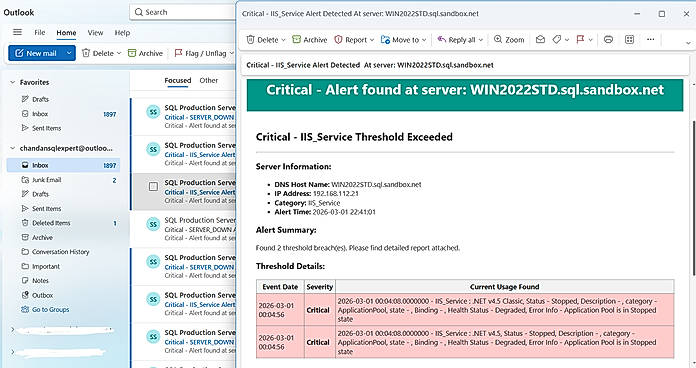Open the Help ribbon tab
This screenshot has height=368, width=696.
tap(122, 32)
